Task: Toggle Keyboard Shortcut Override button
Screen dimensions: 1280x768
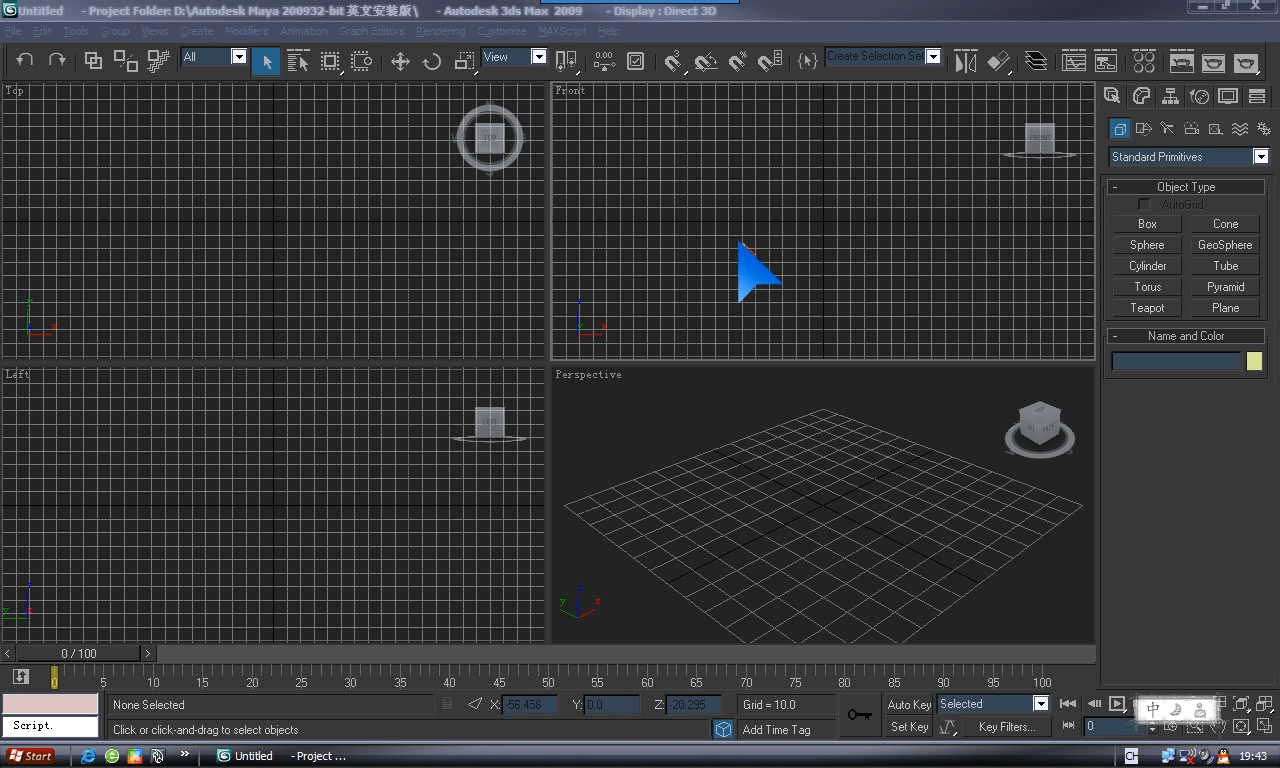Action: coord(636,61)
